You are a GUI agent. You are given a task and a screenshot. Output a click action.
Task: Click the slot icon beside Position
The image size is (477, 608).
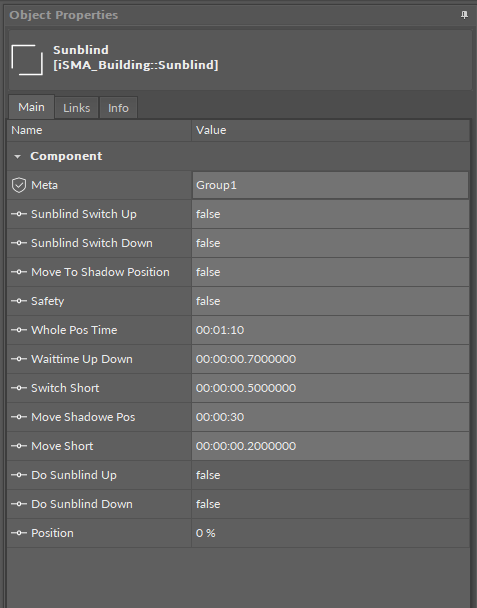click(x=19, y=533)
